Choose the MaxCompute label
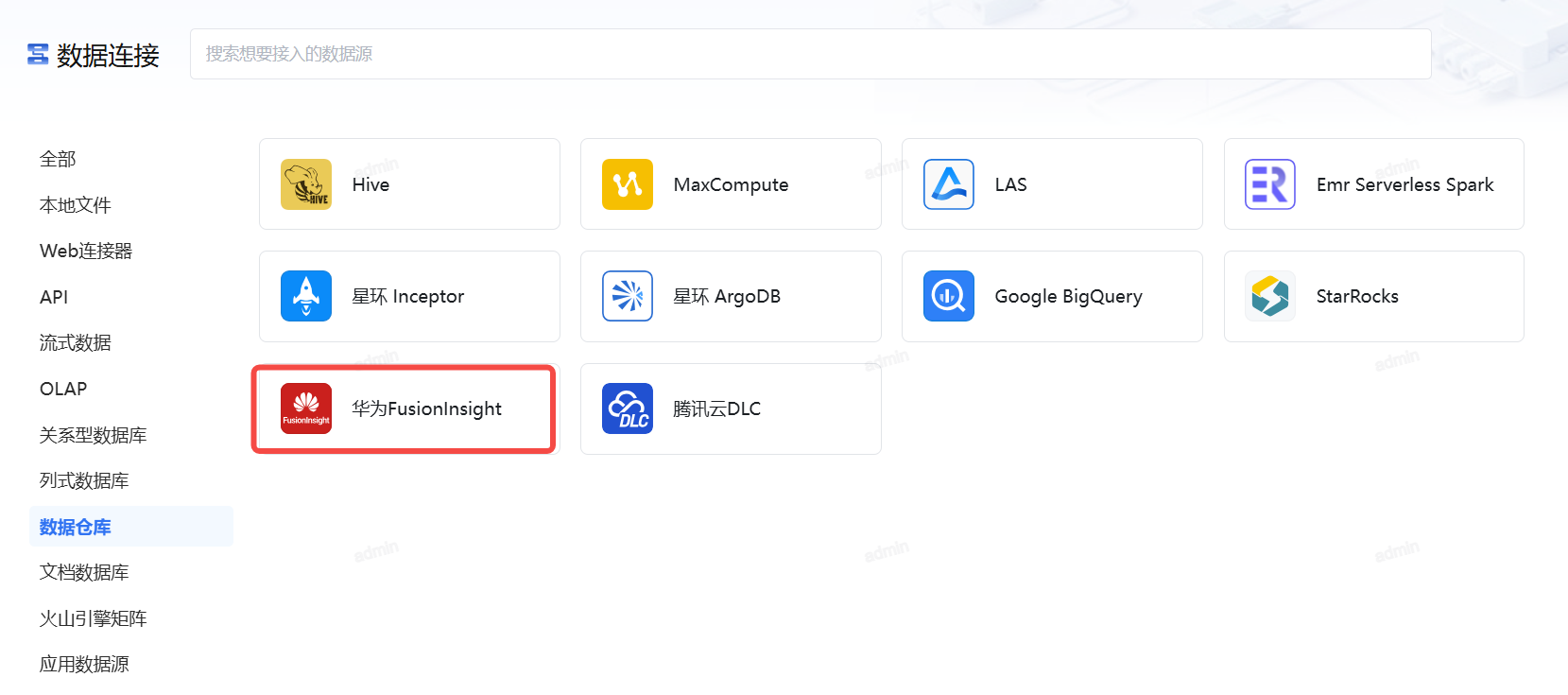 [x=731, y=184]
